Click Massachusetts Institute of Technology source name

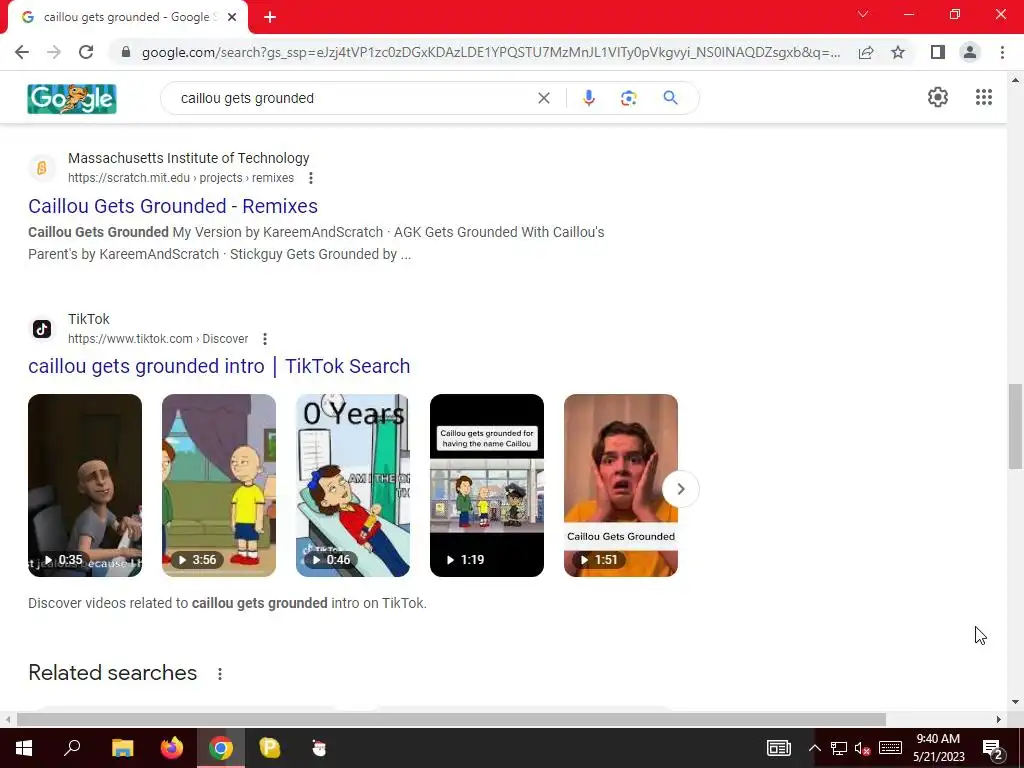click(x=189, y=158)
